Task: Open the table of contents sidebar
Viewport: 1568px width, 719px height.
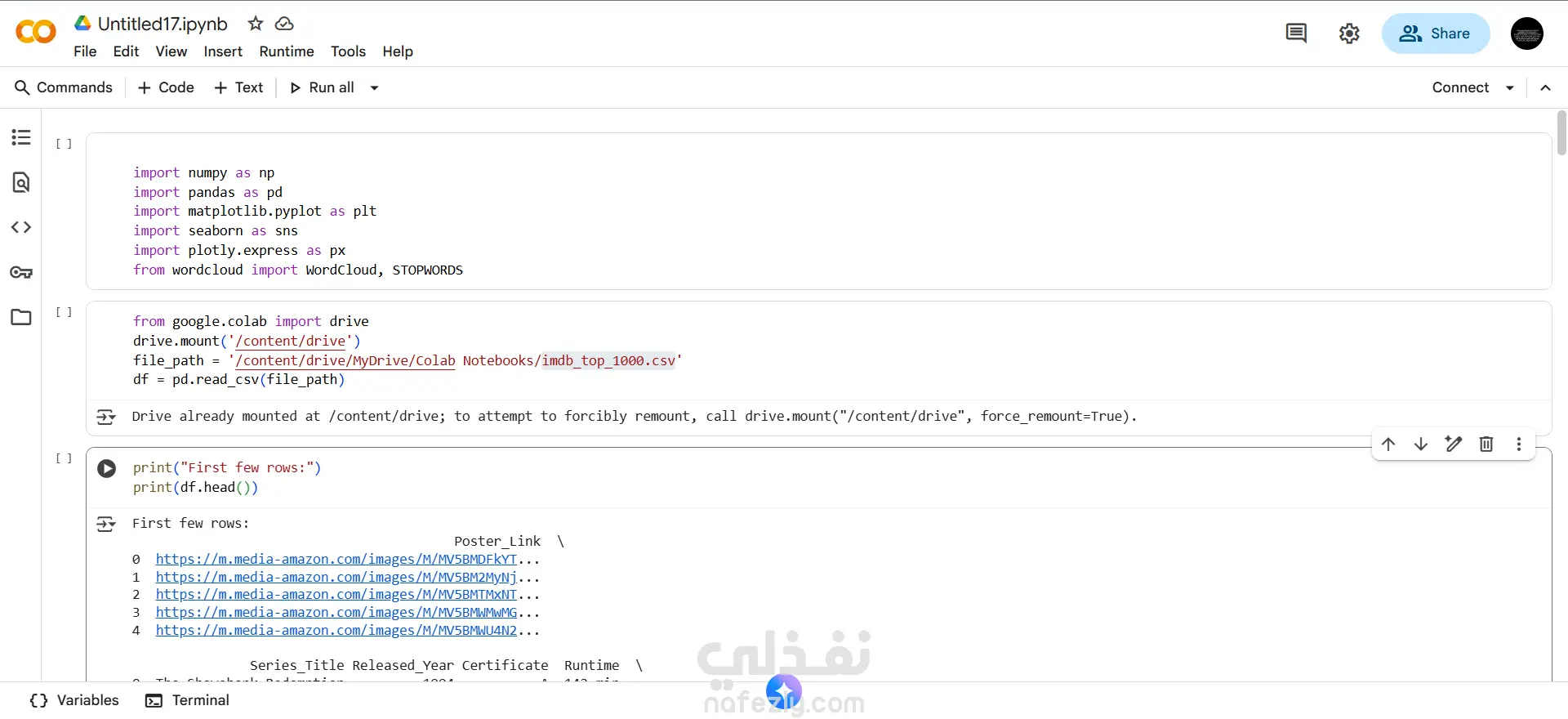Action: [x=21, y=137]
